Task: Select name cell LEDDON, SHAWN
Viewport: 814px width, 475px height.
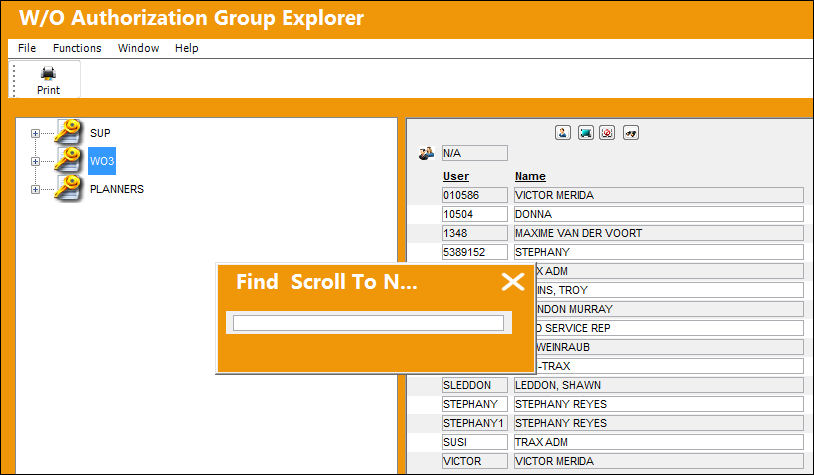Action: [x=659, y=385]
